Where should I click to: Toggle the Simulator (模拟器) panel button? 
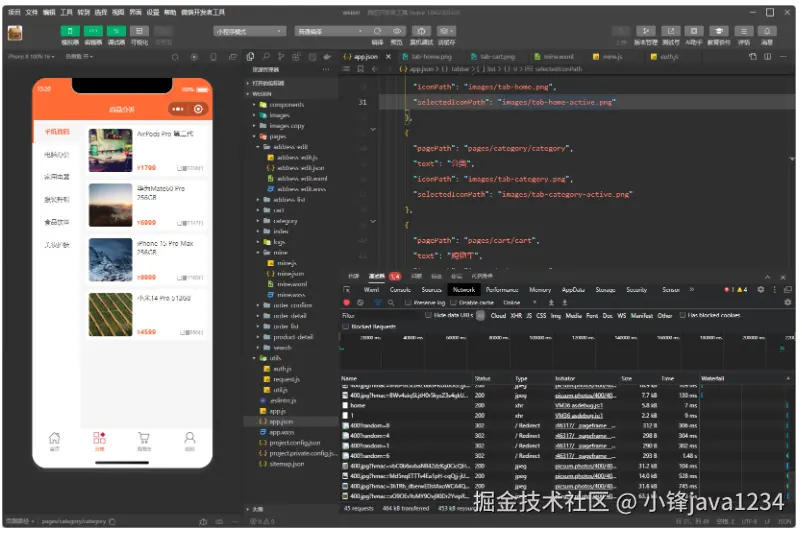click(70, 31)
